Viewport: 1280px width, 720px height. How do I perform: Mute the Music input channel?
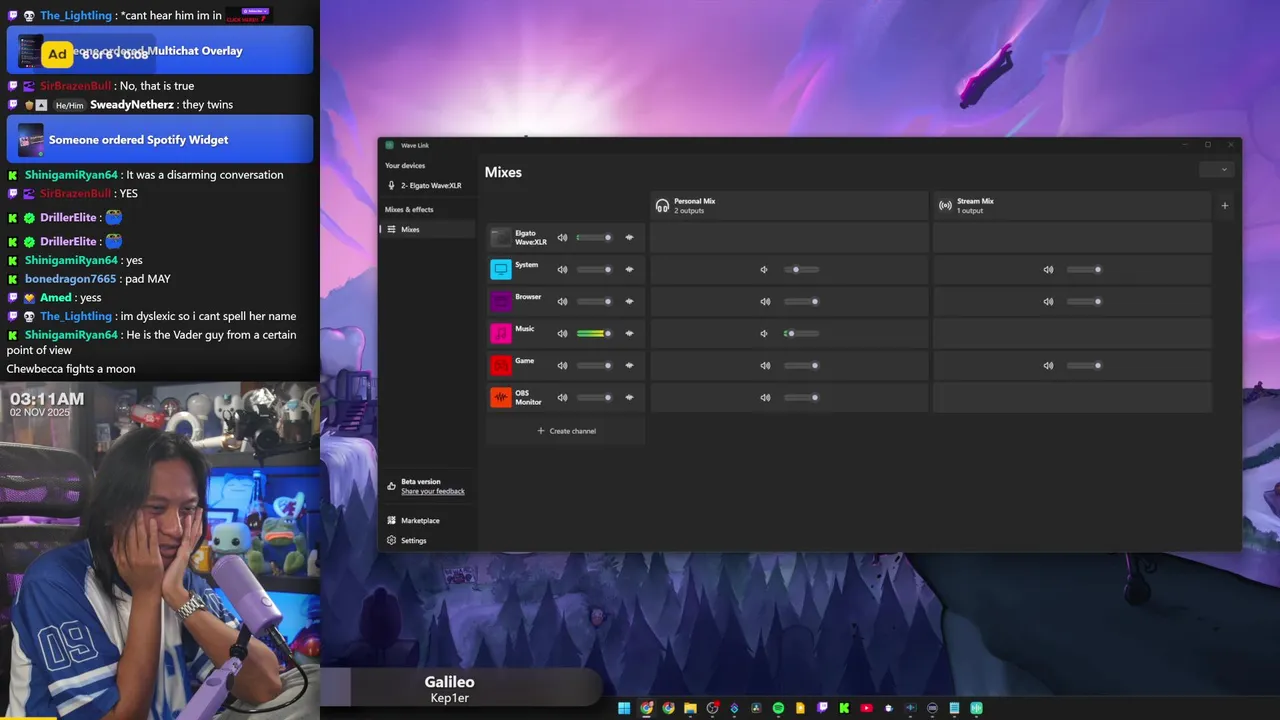[562, 333]
